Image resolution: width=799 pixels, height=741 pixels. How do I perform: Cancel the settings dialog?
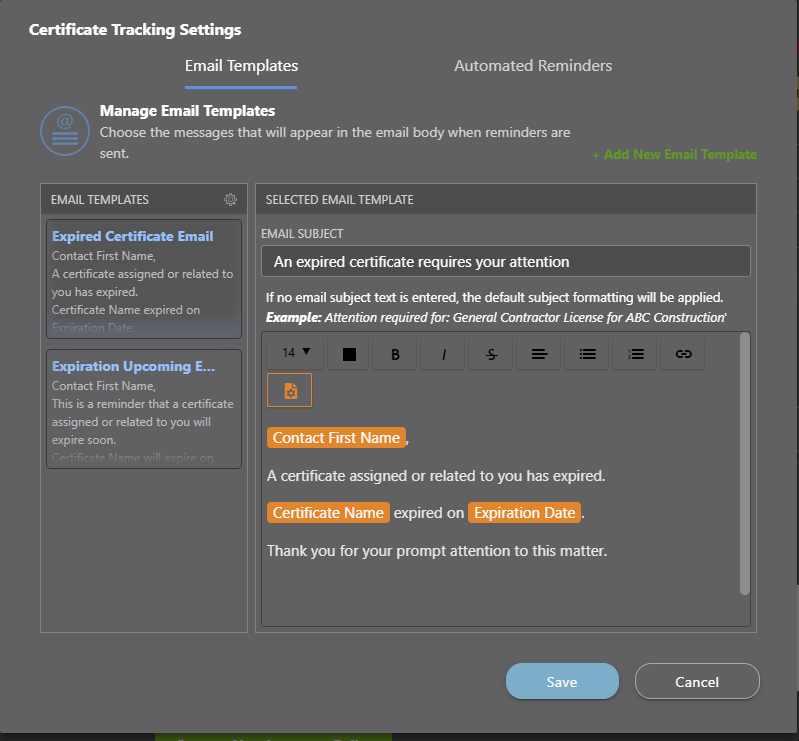[x=697, y=681]
